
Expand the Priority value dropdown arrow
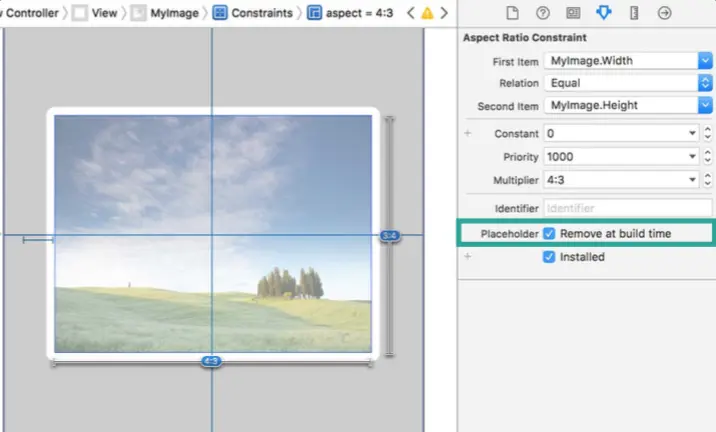point(692,157)
